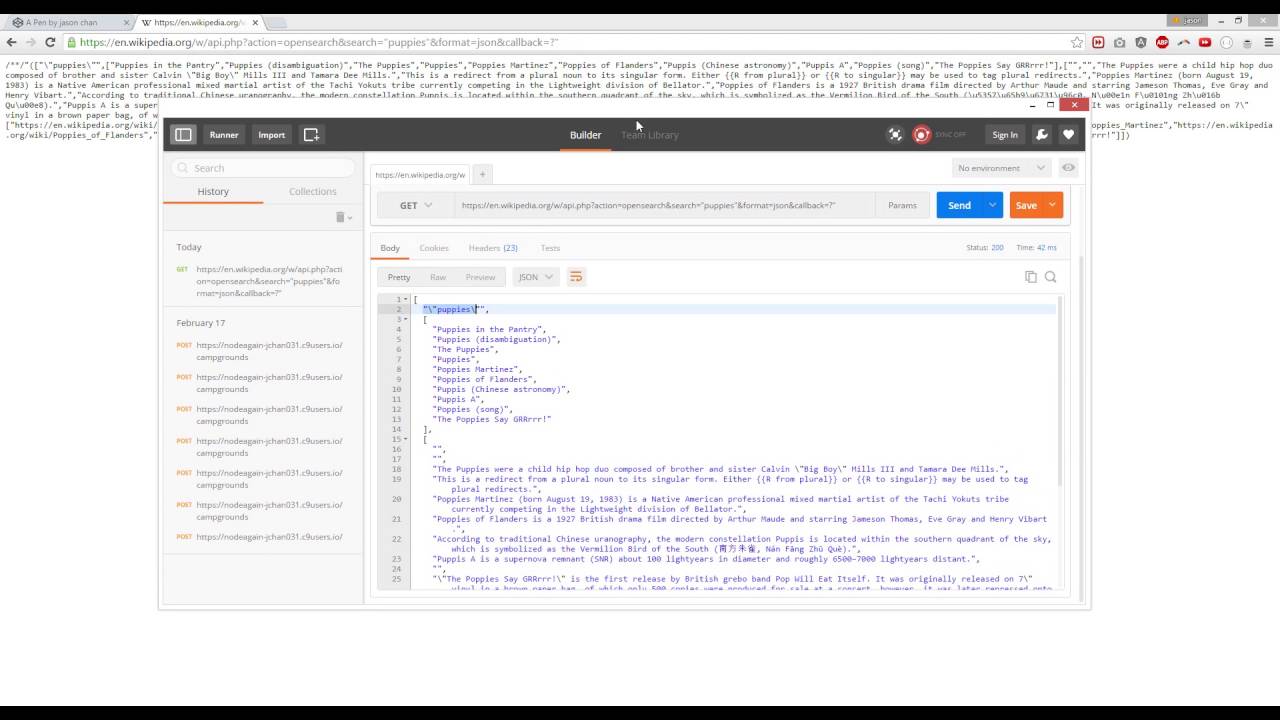This screenshot has width=1280, height=720.
Task: Switch to the Team Library tab
Action: (650, 135)
